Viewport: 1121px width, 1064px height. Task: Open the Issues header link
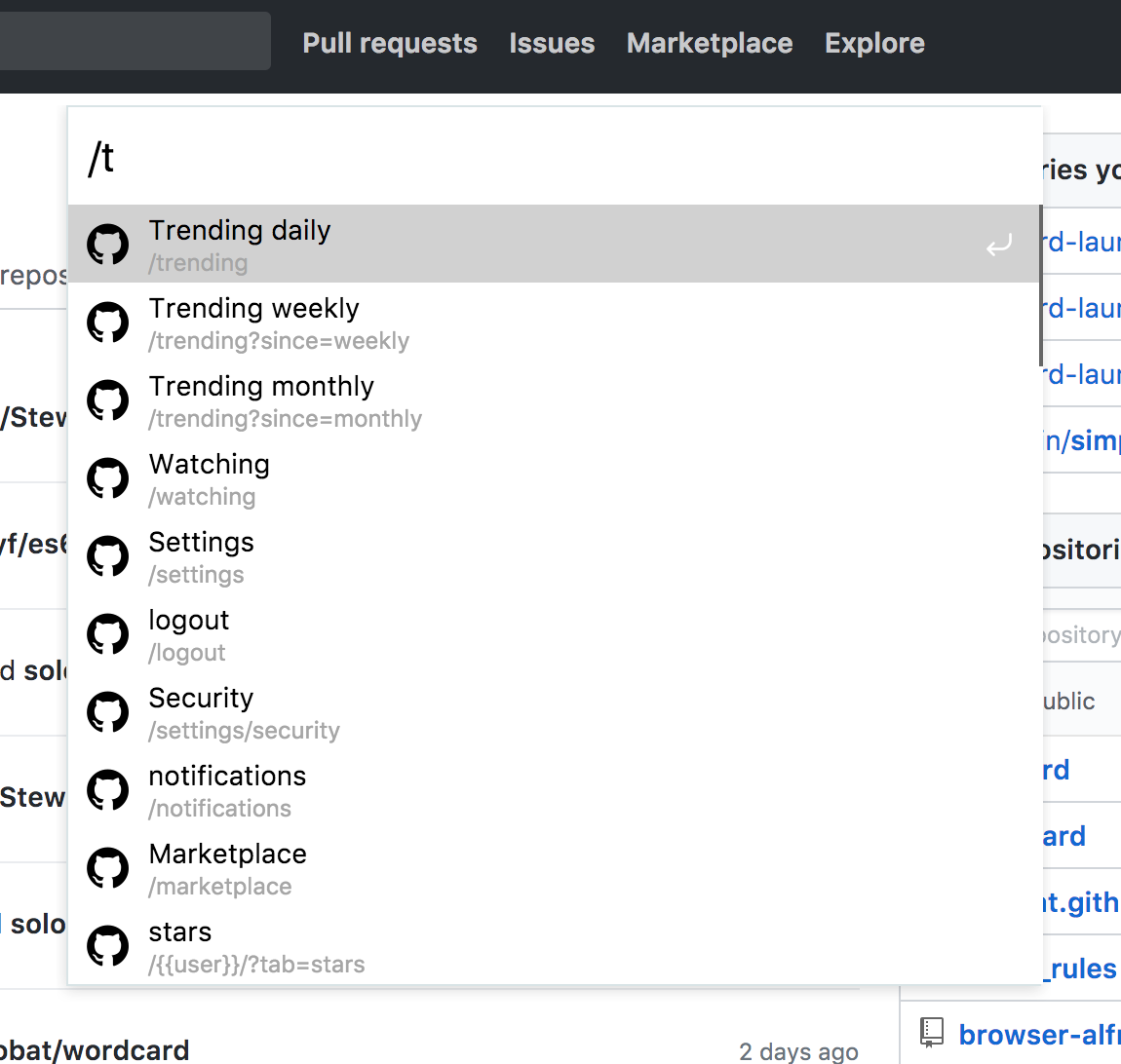click(x=552, y=43)
